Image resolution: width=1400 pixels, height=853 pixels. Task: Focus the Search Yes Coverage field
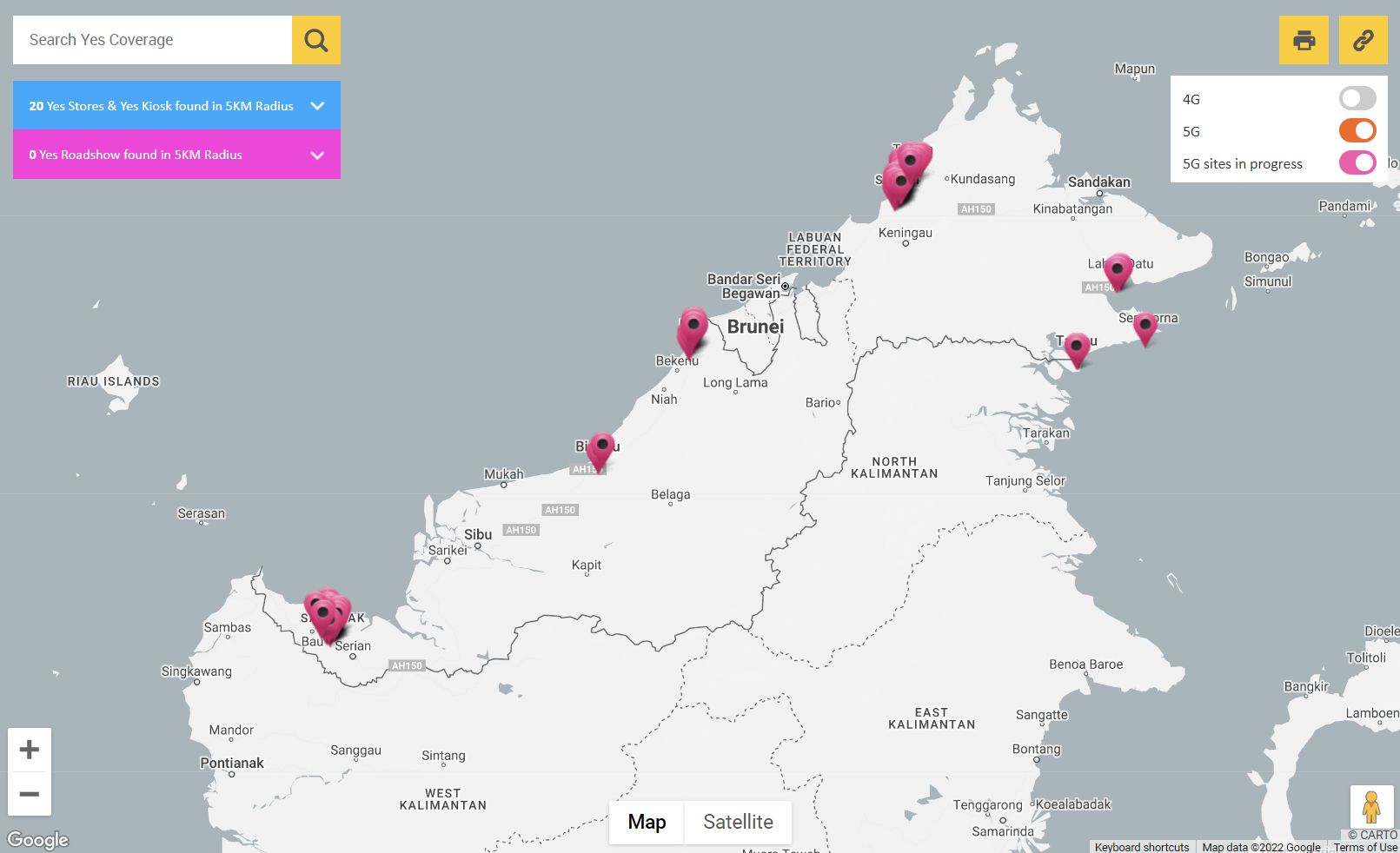[152, 40]
